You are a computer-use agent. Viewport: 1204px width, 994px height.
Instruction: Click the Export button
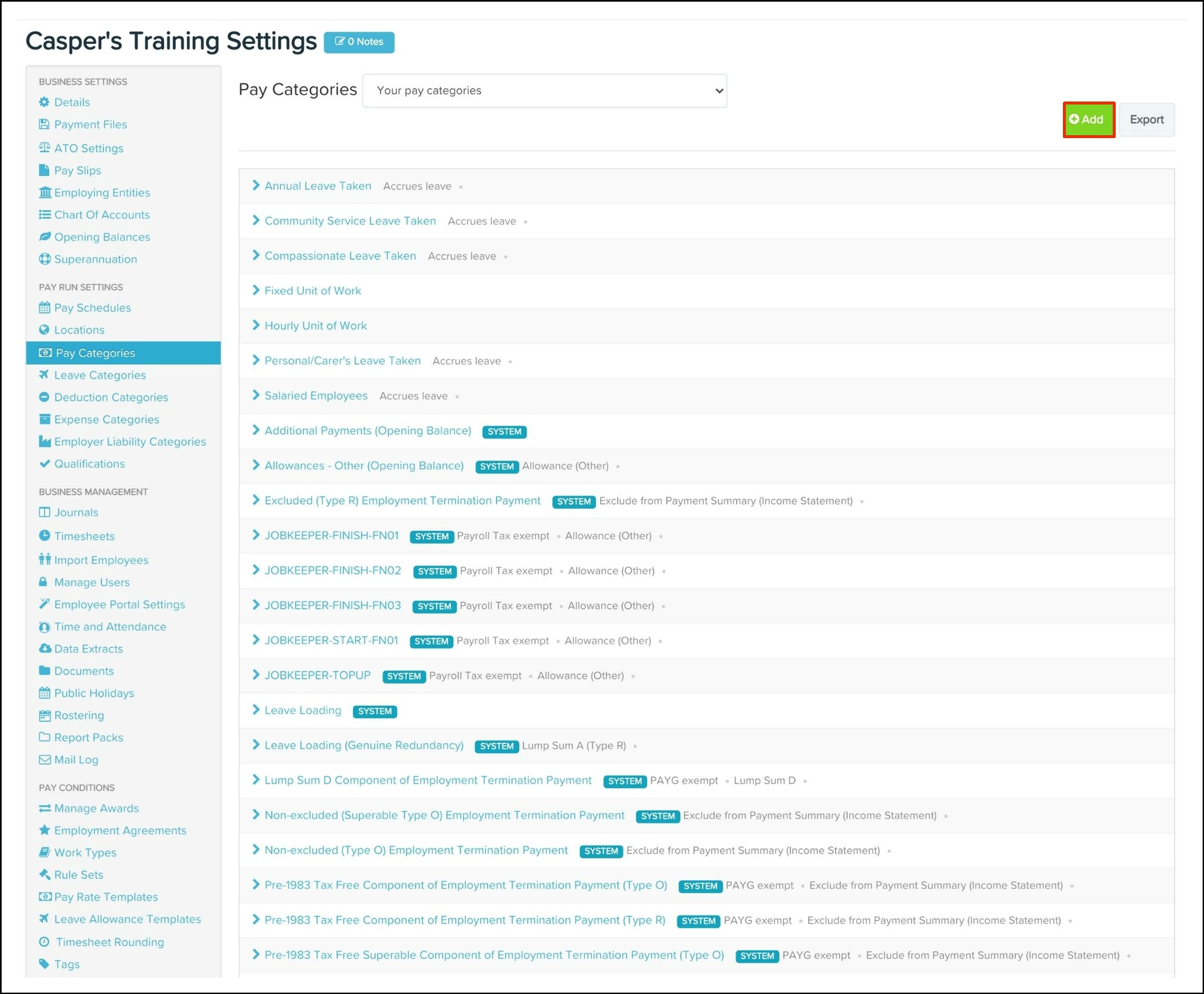[x=1146, y=120]
